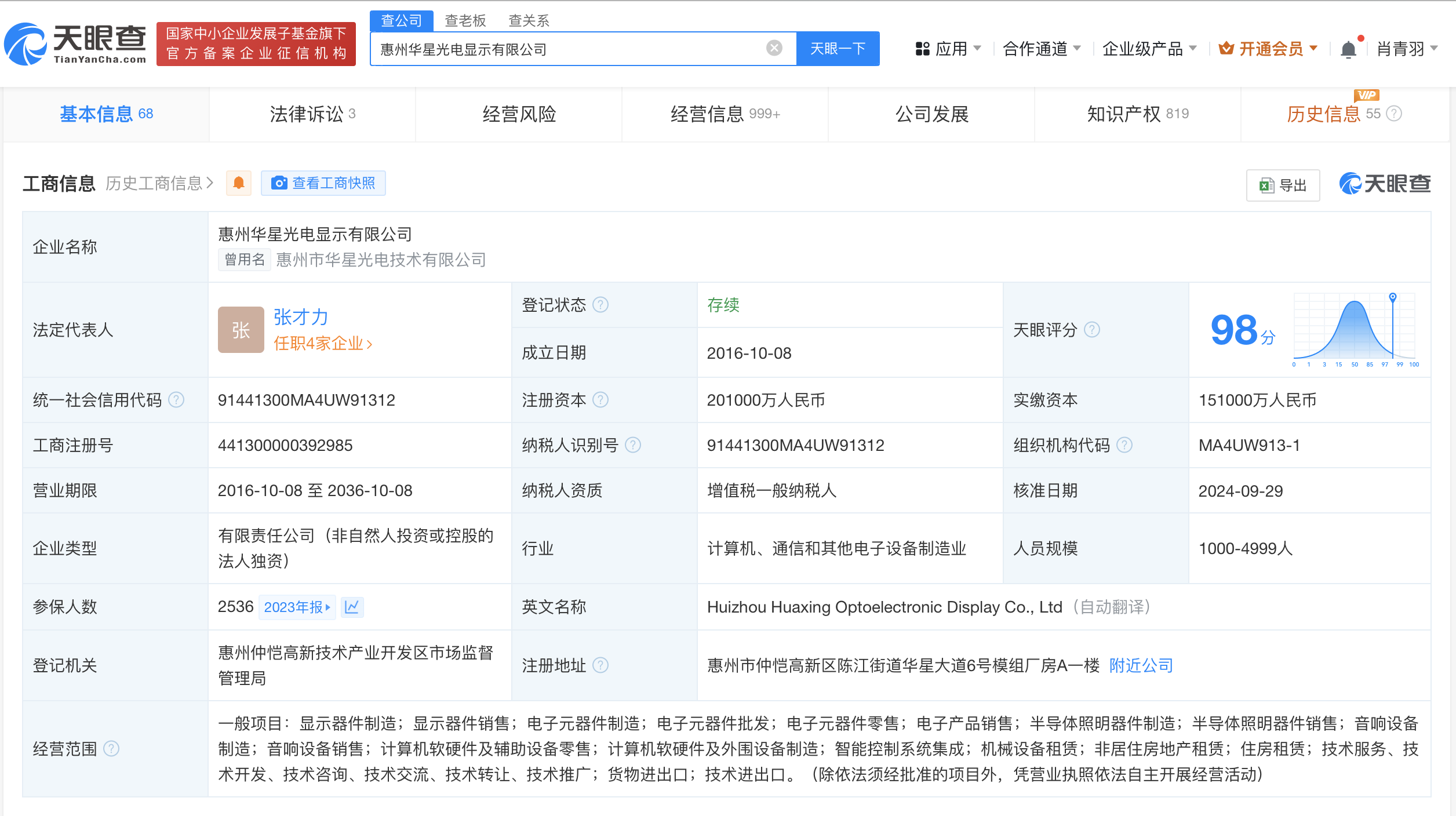Expand the 企业级产品 dropdown
This screenshot has height=816, width=1456.
1149,49
